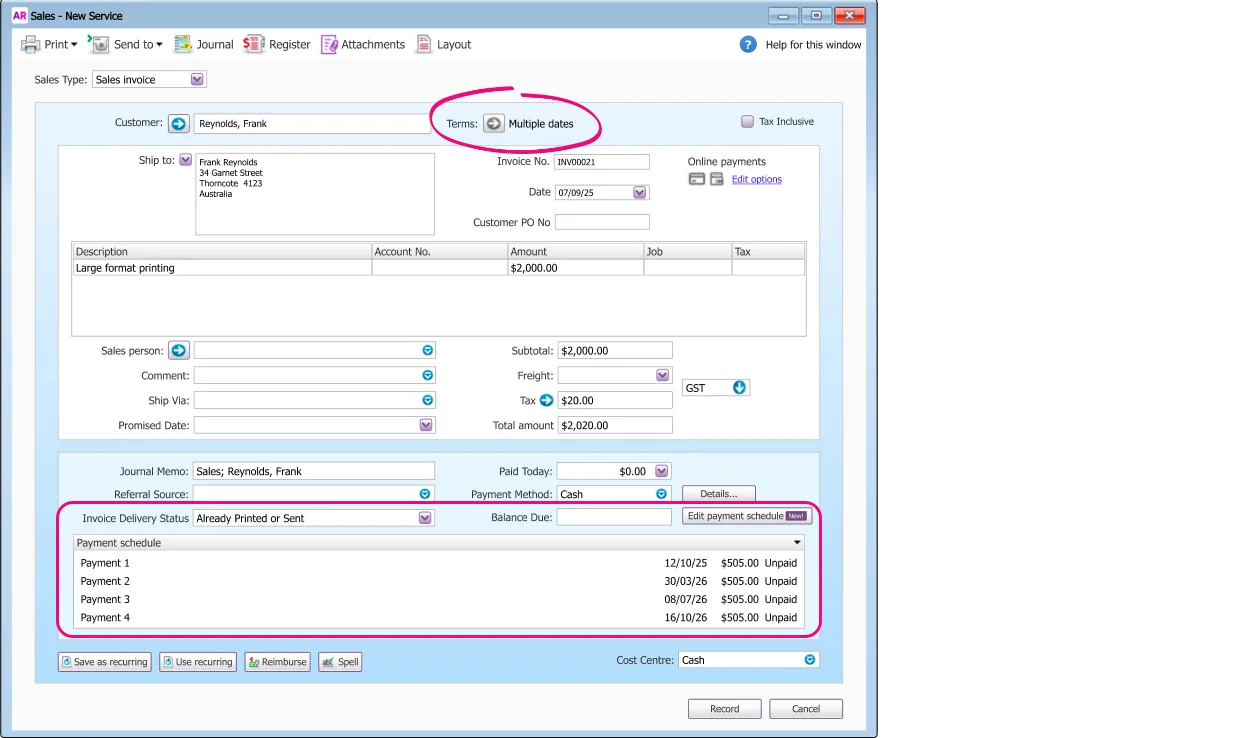Expand the Freight dropdown
The height and width of the screenshot is (738, 1252).
662,375
